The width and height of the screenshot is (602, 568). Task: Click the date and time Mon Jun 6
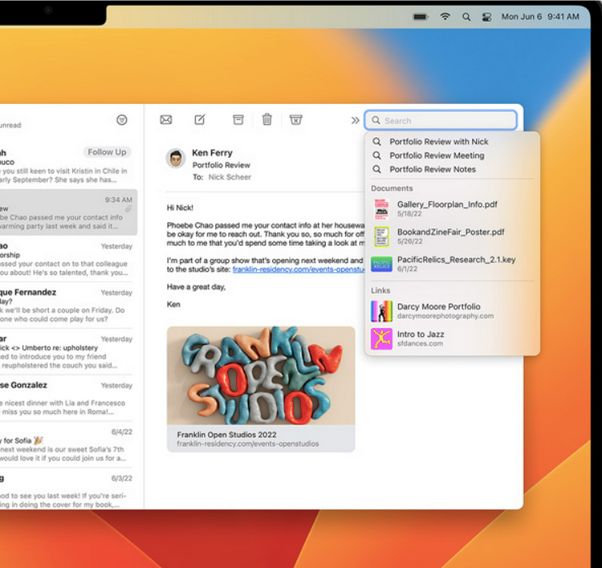540,17
